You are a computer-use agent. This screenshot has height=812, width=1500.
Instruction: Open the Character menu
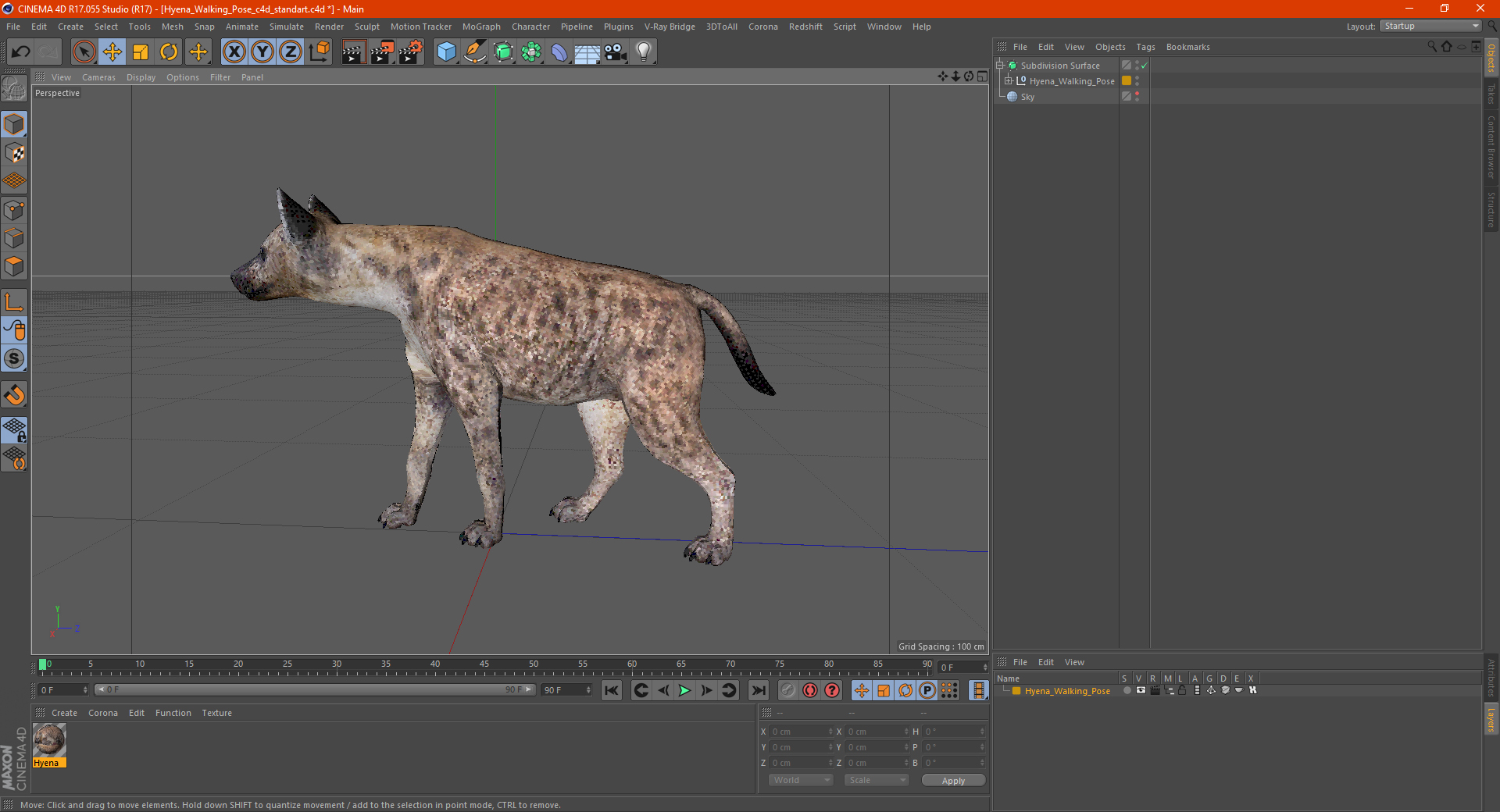click(x=530, y=27)
